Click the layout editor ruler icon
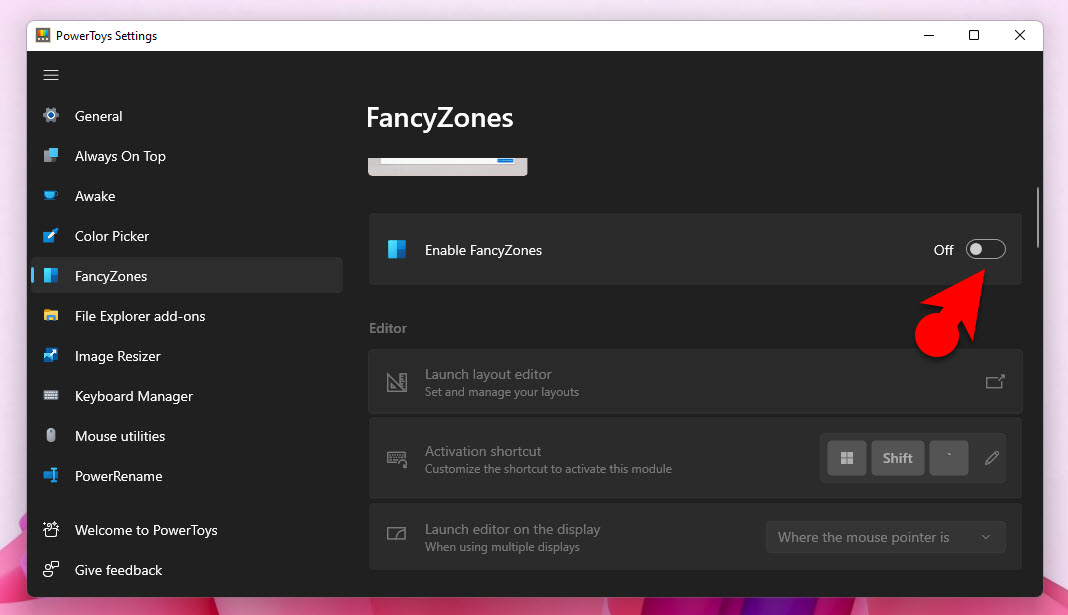1068x615 pixels. pos(397,382)
